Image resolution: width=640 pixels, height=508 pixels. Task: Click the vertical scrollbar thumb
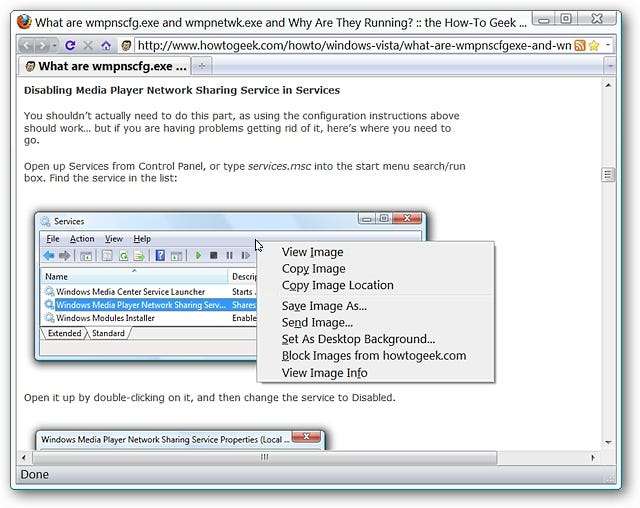[x=607, y=175]
